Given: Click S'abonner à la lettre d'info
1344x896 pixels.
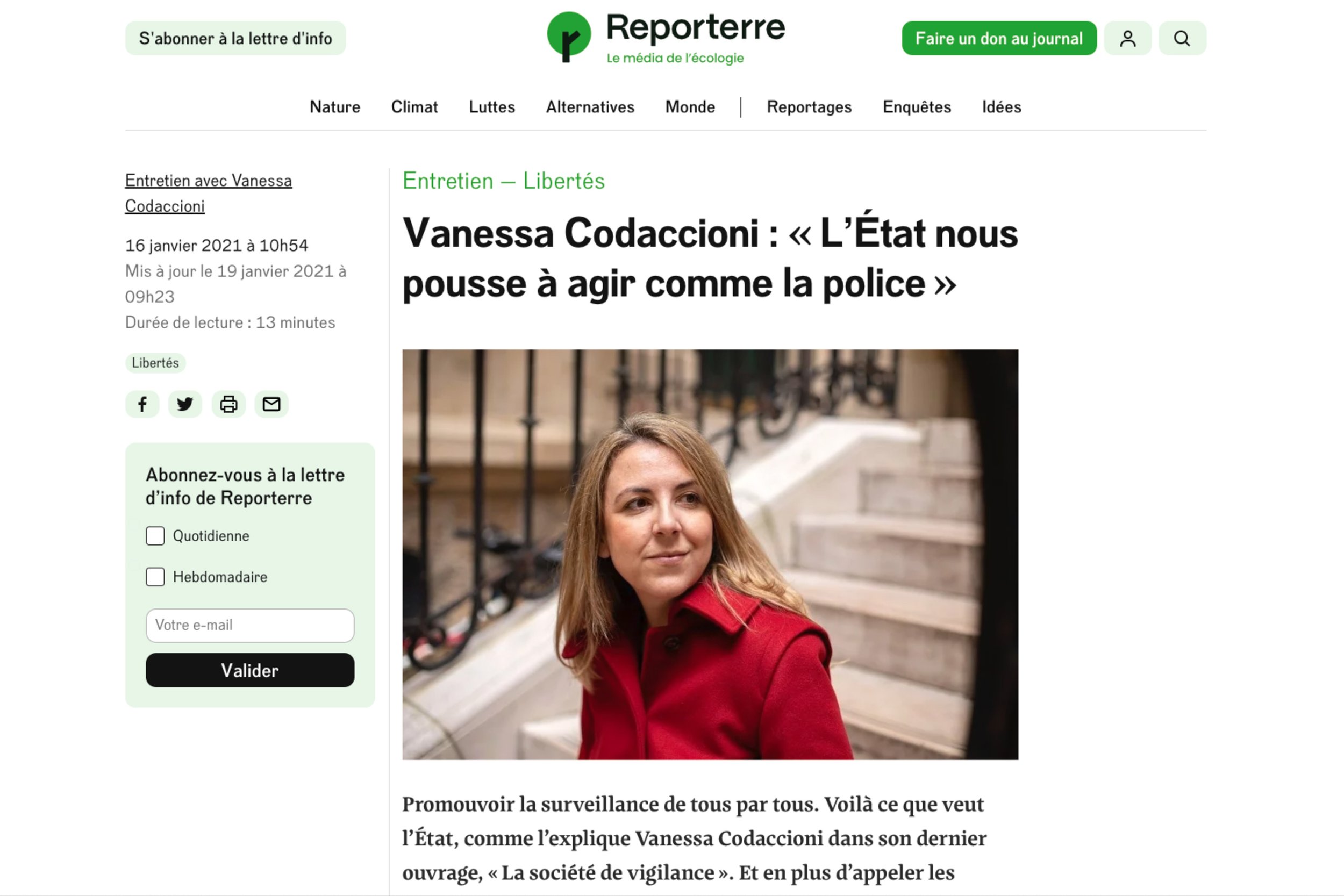Looking at the screenshot, I should coord(235,38).
